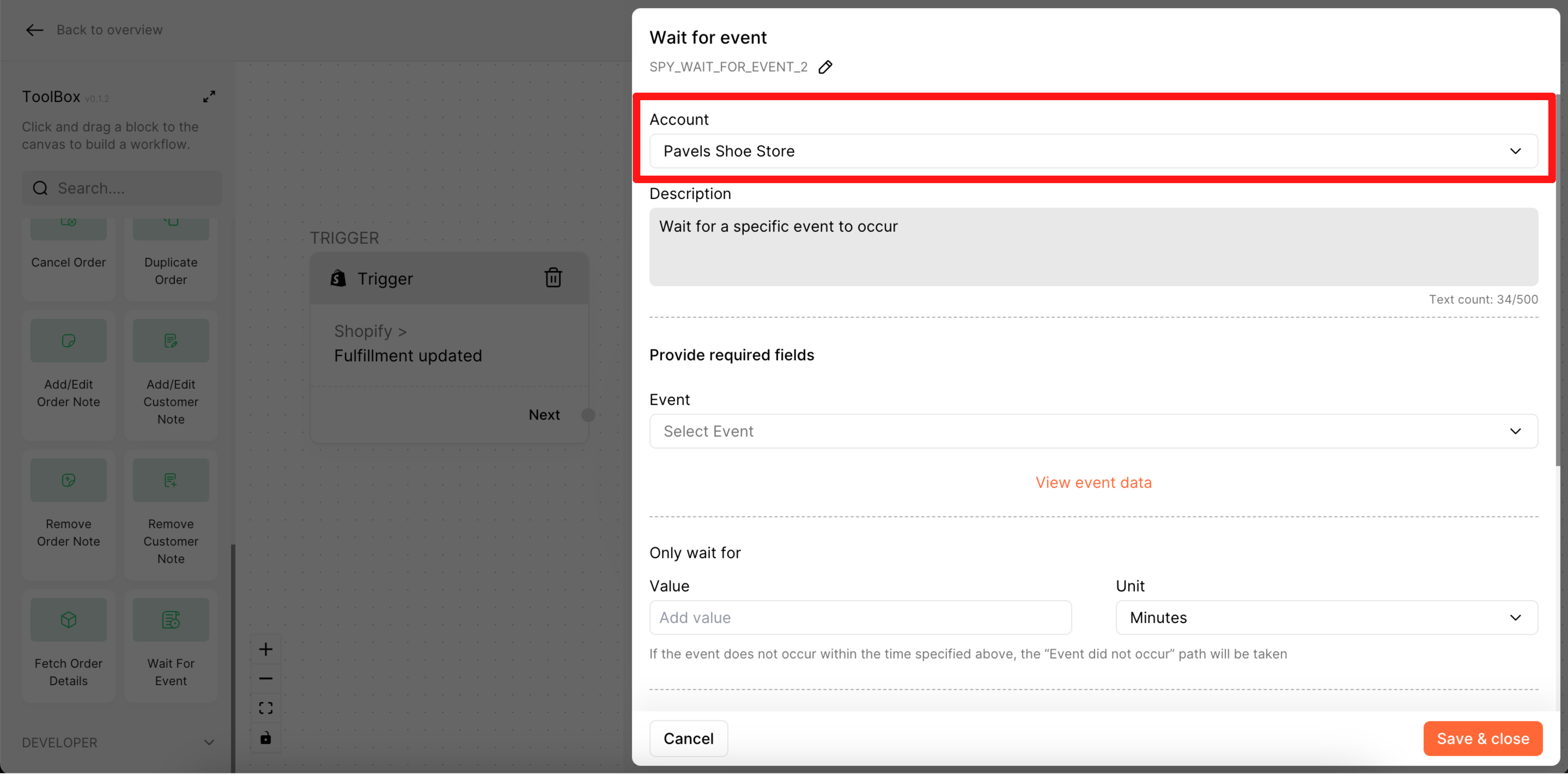1568x774 pixels.
Task: Fit canvas view to screen
Action: (x=266, y=708)
